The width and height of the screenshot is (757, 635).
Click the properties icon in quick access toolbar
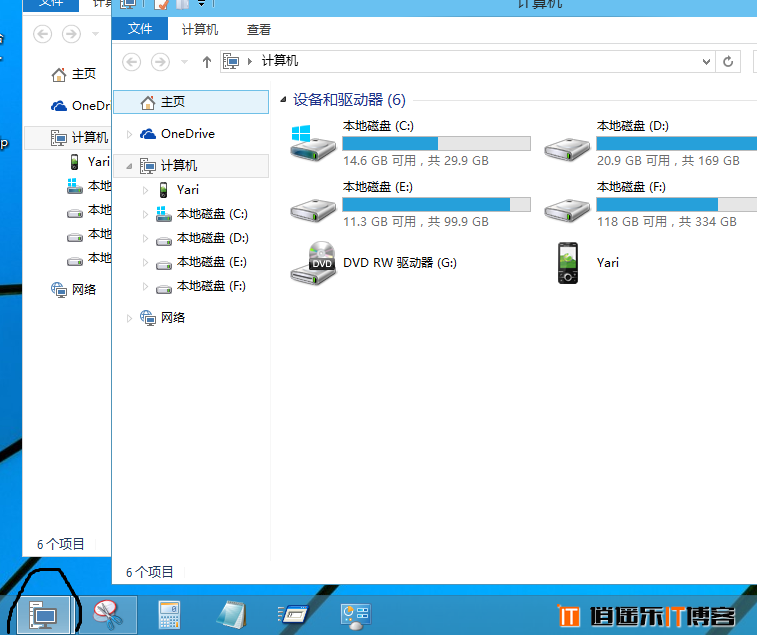click(162, 4)
